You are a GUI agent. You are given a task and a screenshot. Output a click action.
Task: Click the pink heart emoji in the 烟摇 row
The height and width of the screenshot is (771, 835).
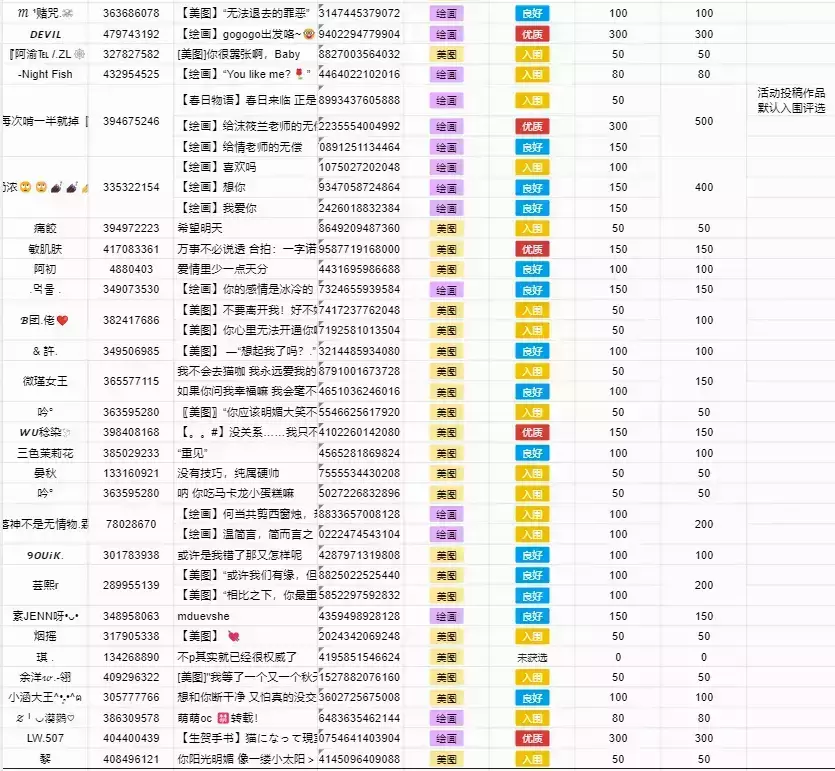pos(233,636)
